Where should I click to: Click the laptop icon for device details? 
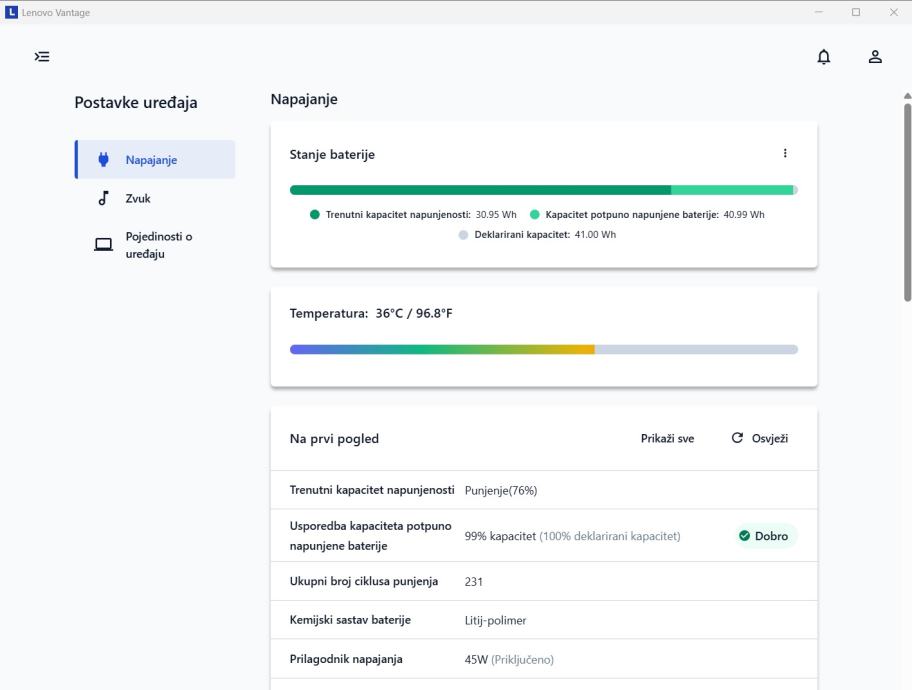coord(103,245)
